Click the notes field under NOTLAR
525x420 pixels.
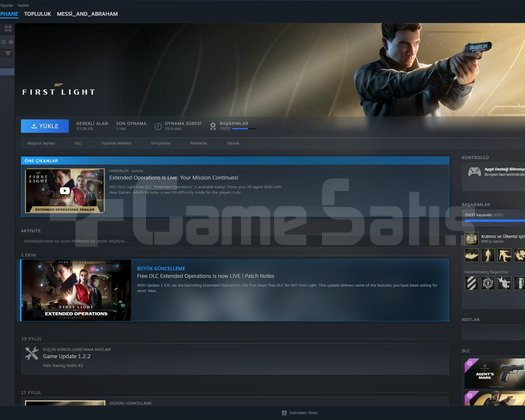pos(494,332)
